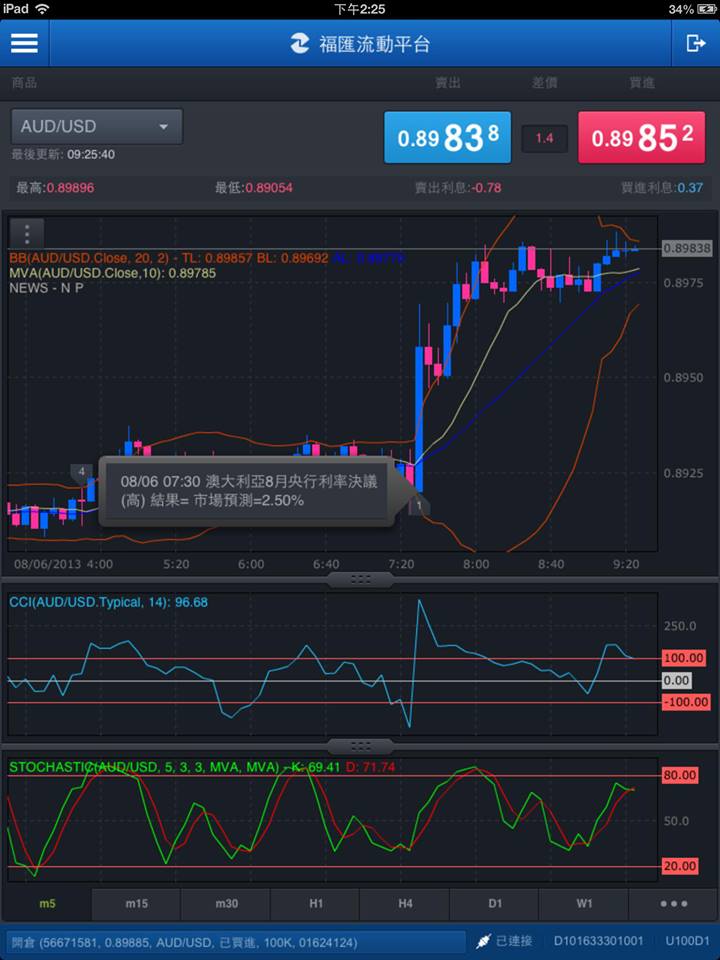Tap the 0.8950 price axis label
The height and width of the screenshot is (960, 720).
click(x=683, y=377)
